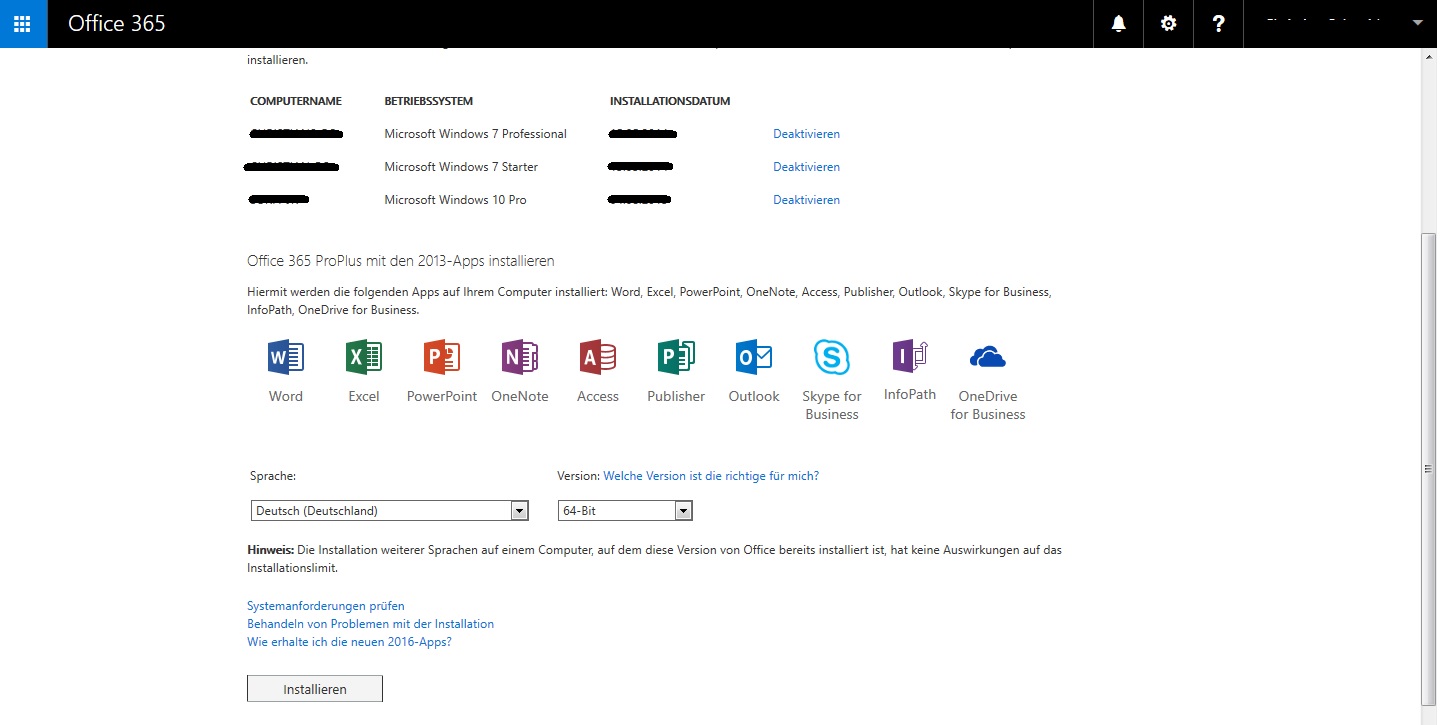Open the settings gear

pyautogui.click(x=1168, y=23)
